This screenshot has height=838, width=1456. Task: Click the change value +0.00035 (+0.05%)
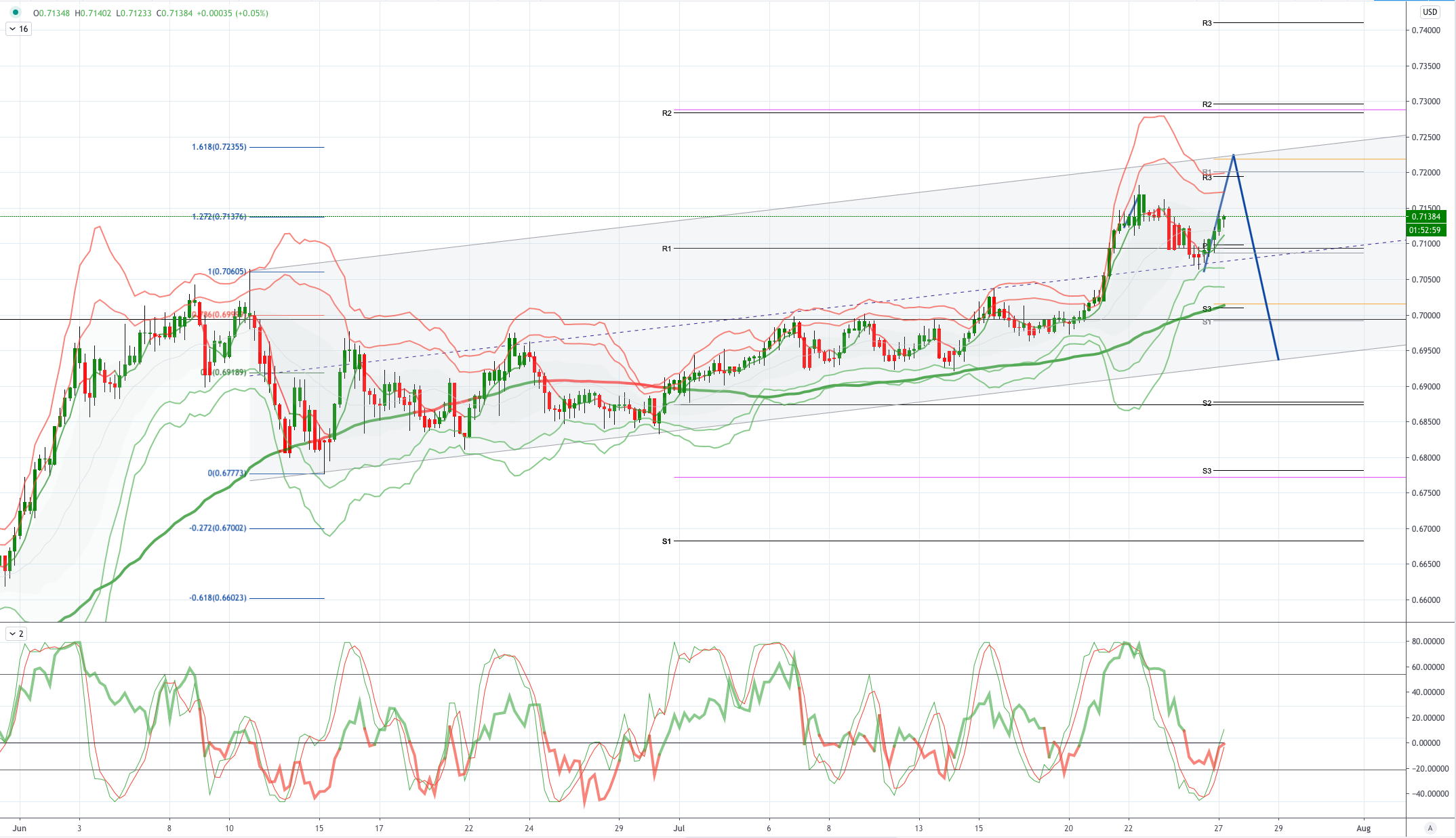pos(232,14)
